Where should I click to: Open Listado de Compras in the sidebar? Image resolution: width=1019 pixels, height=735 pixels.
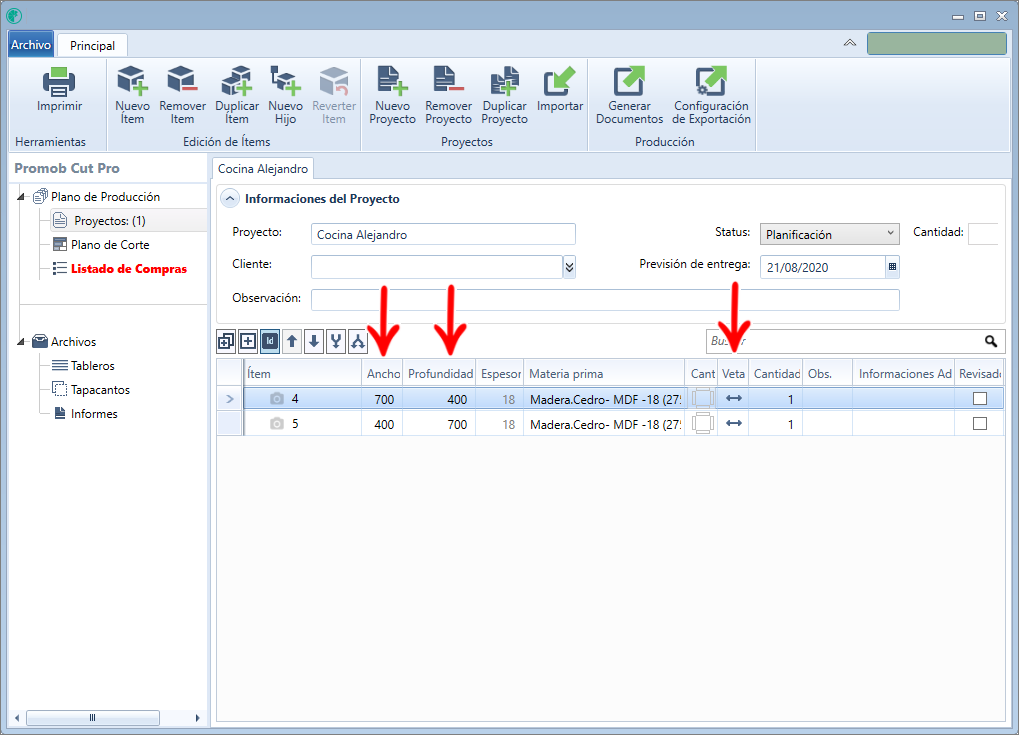pyautogui.click(x=128, y=269)
